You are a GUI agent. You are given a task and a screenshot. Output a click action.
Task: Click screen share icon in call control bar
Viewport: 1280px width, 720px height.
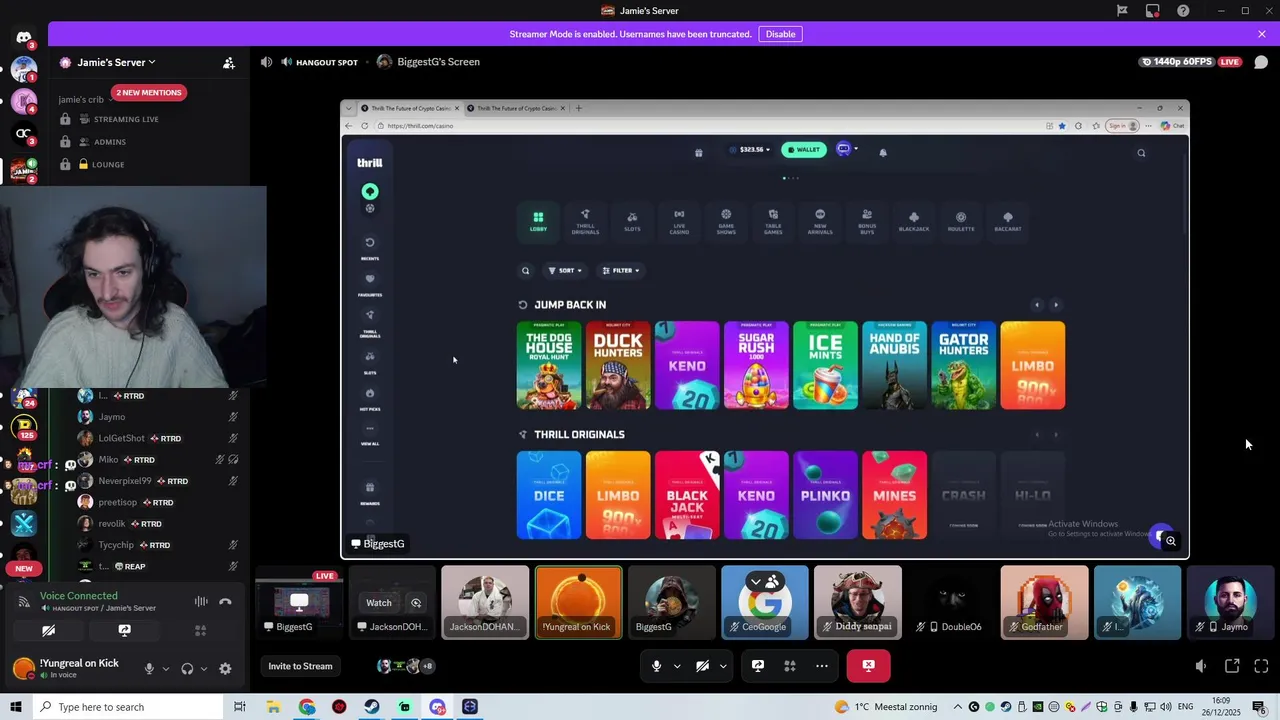[x=758, y=666]
